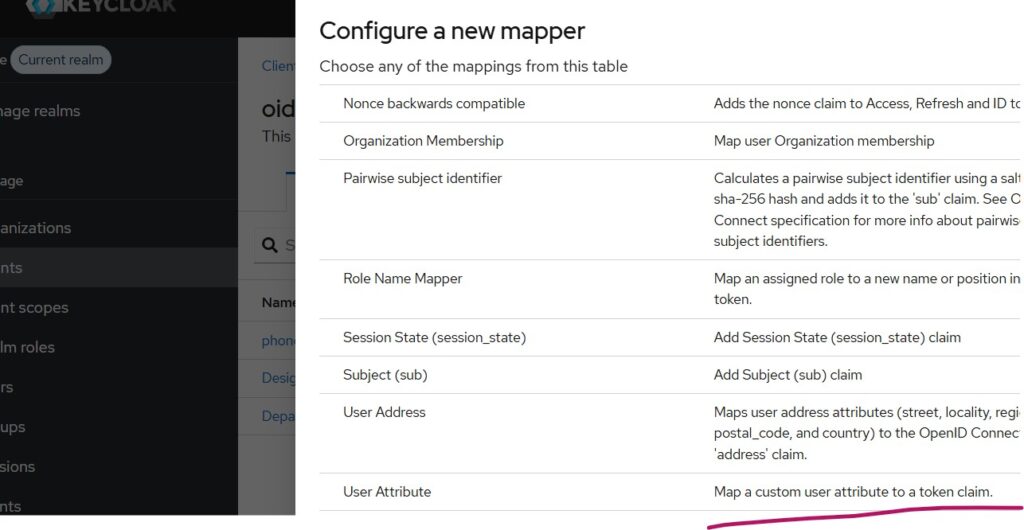Navigate to Realm roles in the sidebar

(x=28, y=348)
